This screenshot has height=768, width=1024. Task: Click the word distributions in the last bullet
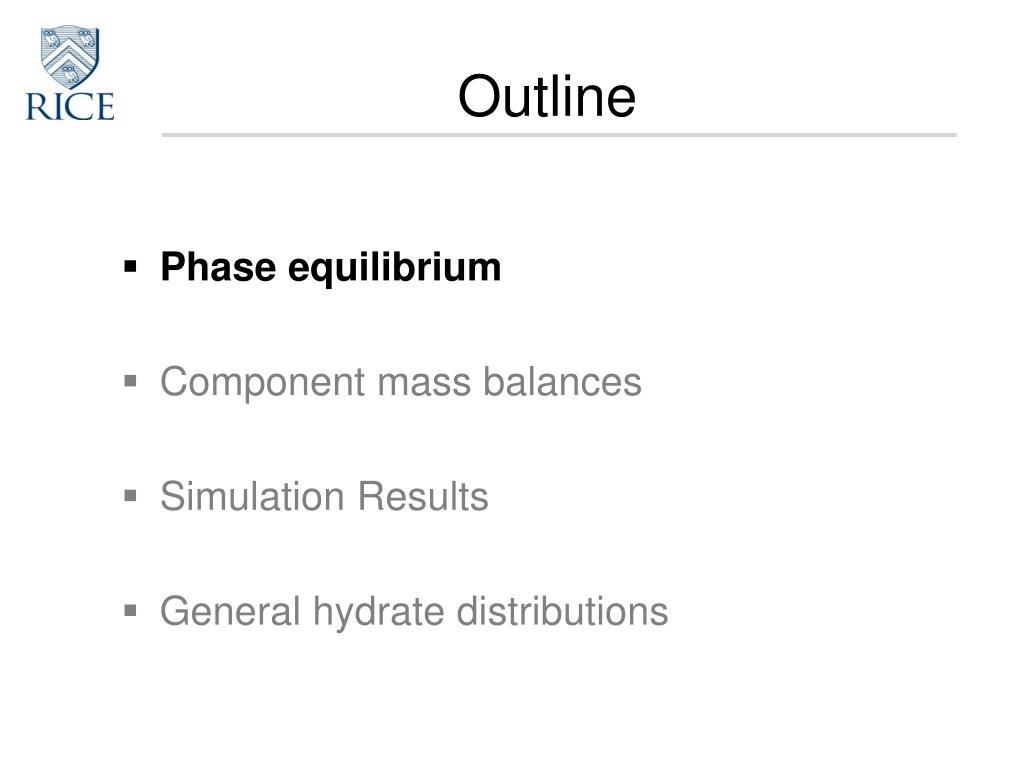click(x=562, y=612)
